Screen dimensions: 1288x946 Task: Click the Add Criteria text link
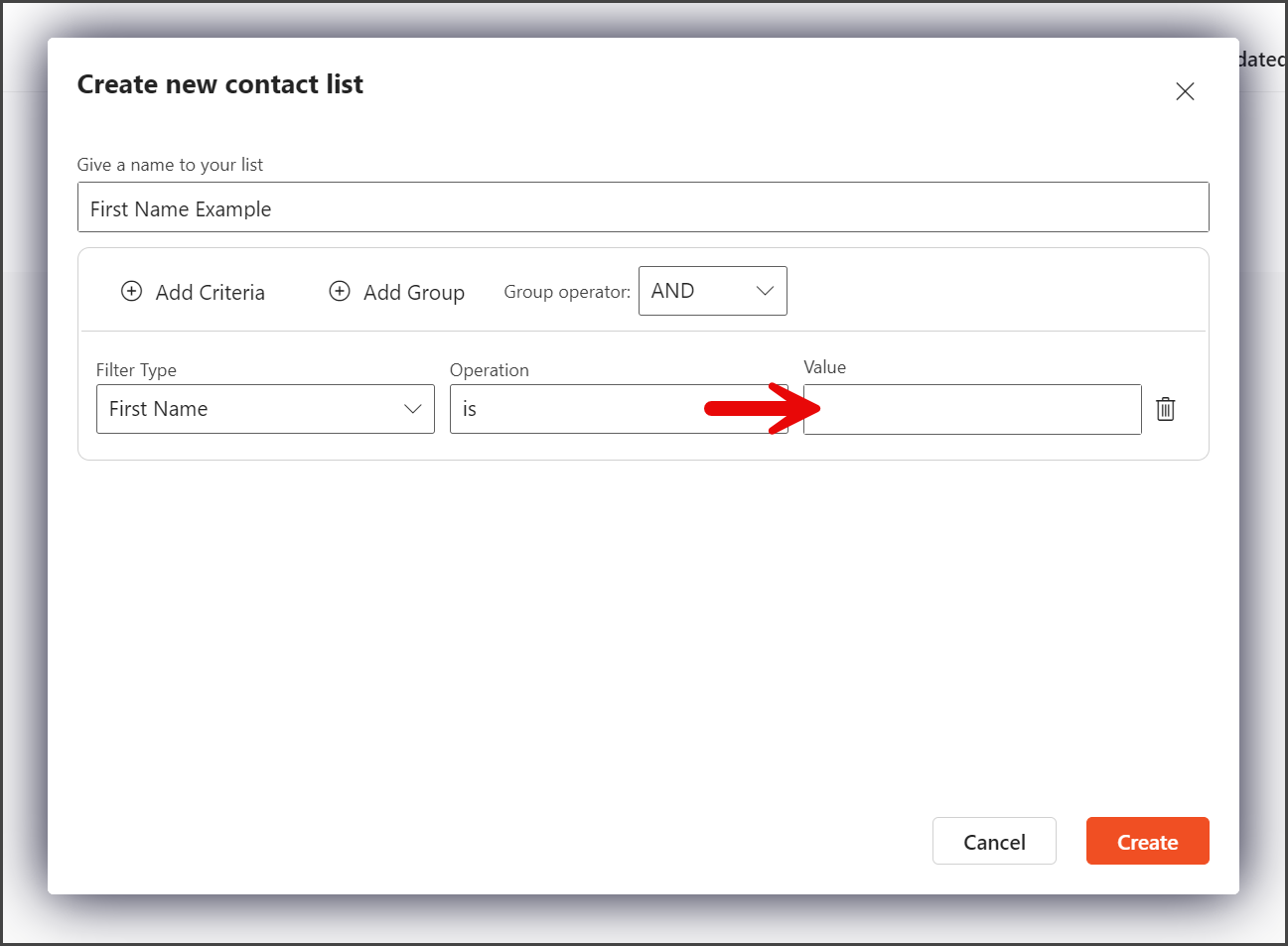click(x=211, y=292)
